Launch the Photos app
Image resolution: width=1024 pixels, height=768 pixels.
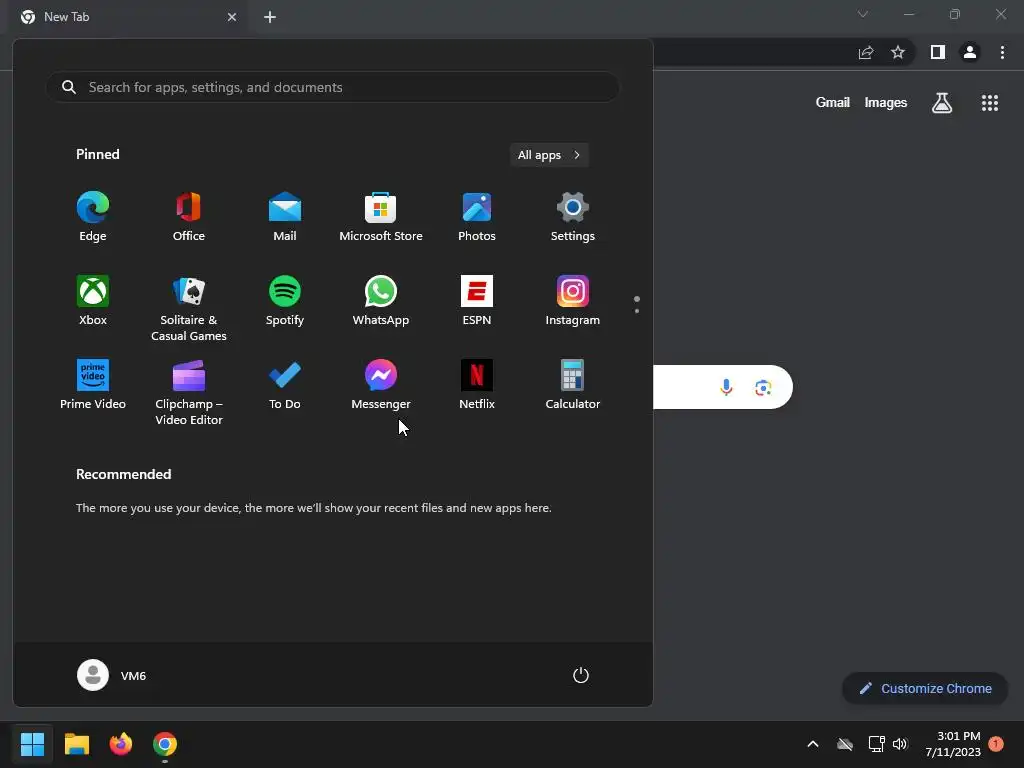point(477,217)
